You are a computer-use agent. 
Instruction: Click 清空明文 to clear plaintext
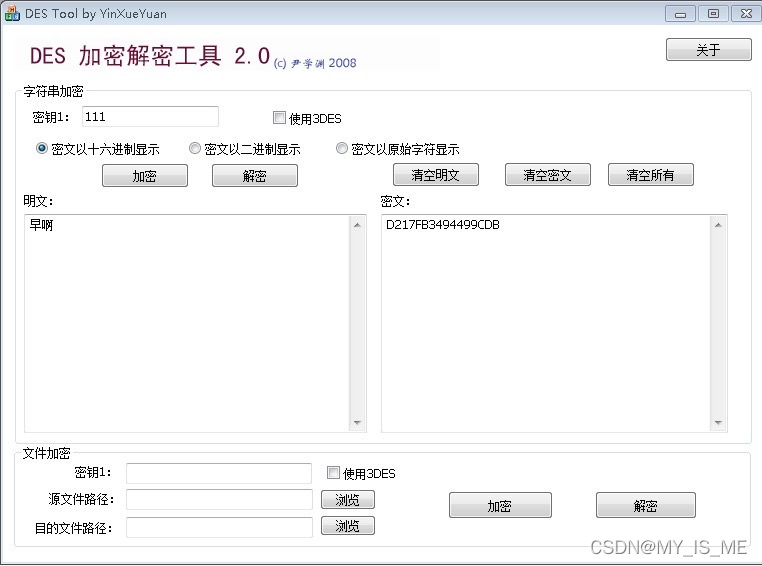click(436, 174)
